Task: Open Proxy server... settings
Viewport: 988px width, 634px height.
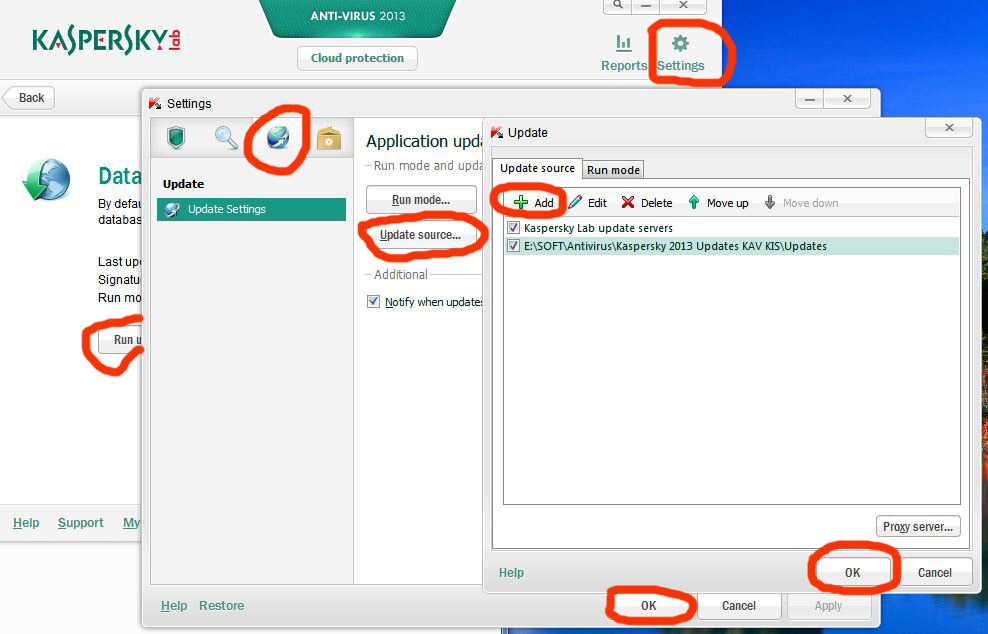Action: (x=917, y=526)
